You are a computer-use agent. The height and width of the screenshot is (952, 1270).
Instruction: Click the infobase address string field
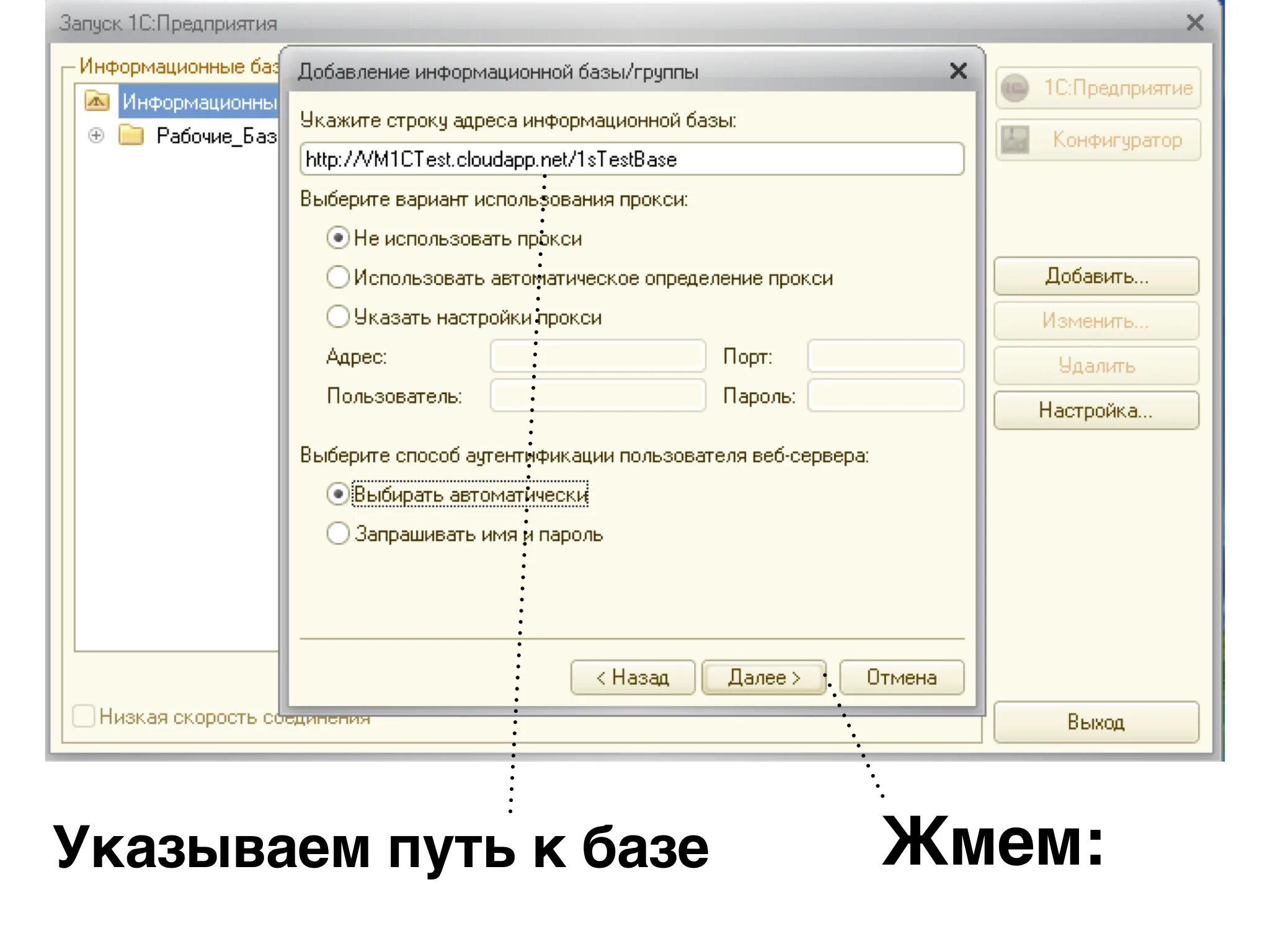click(632, 159)
